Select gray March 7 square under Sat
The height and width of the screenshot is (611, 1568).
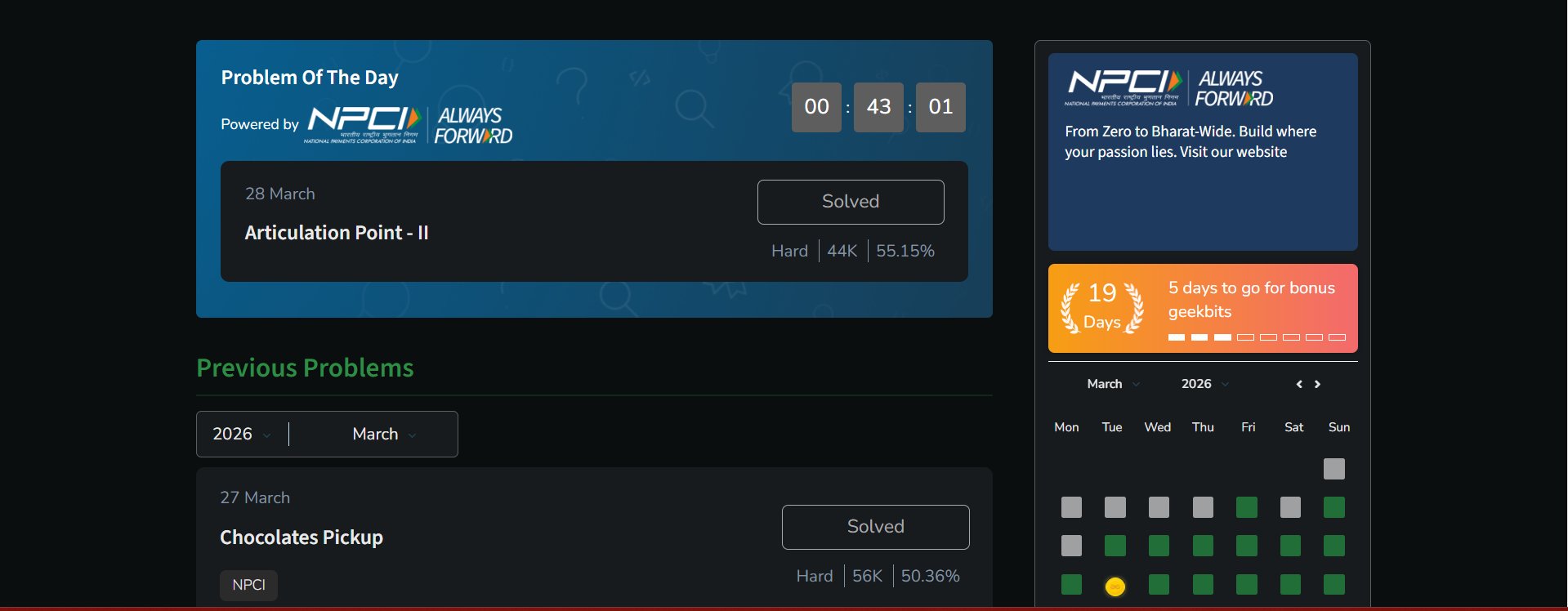pyautogui.click(x=1290, y=507)
